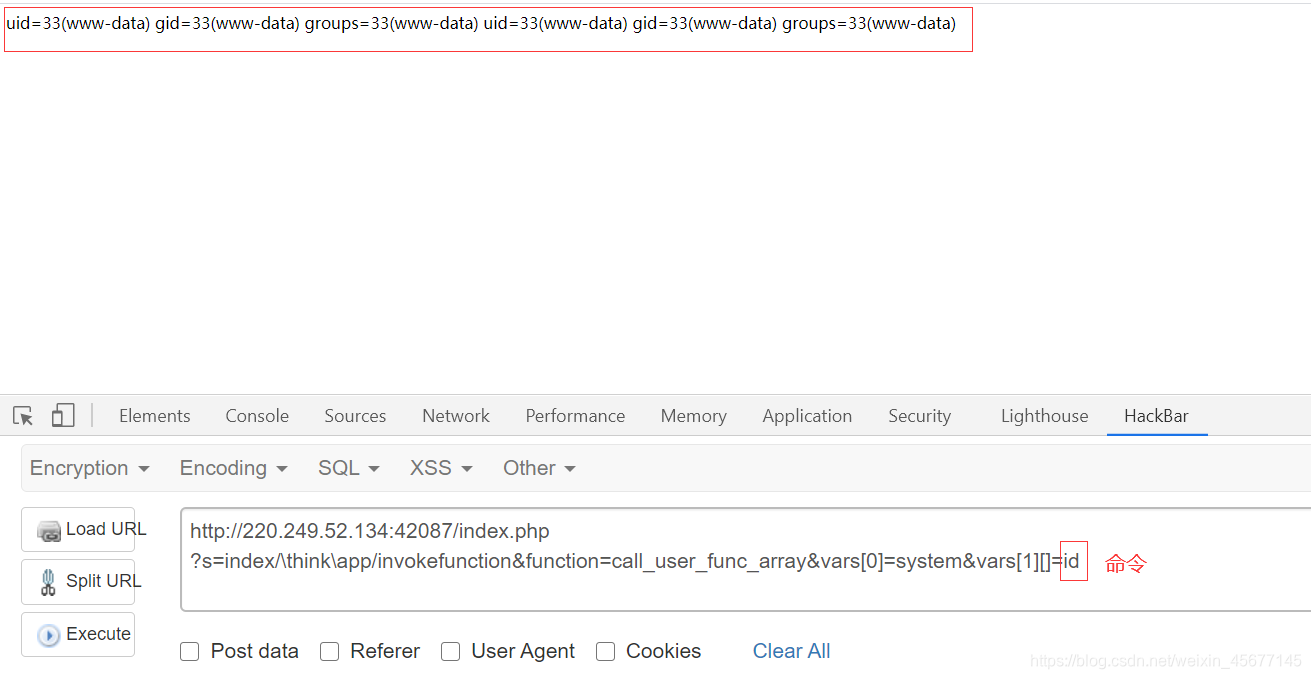Click the Split URL button
The width and height of the screenshot is (1311, 679).
coord(78,581)
